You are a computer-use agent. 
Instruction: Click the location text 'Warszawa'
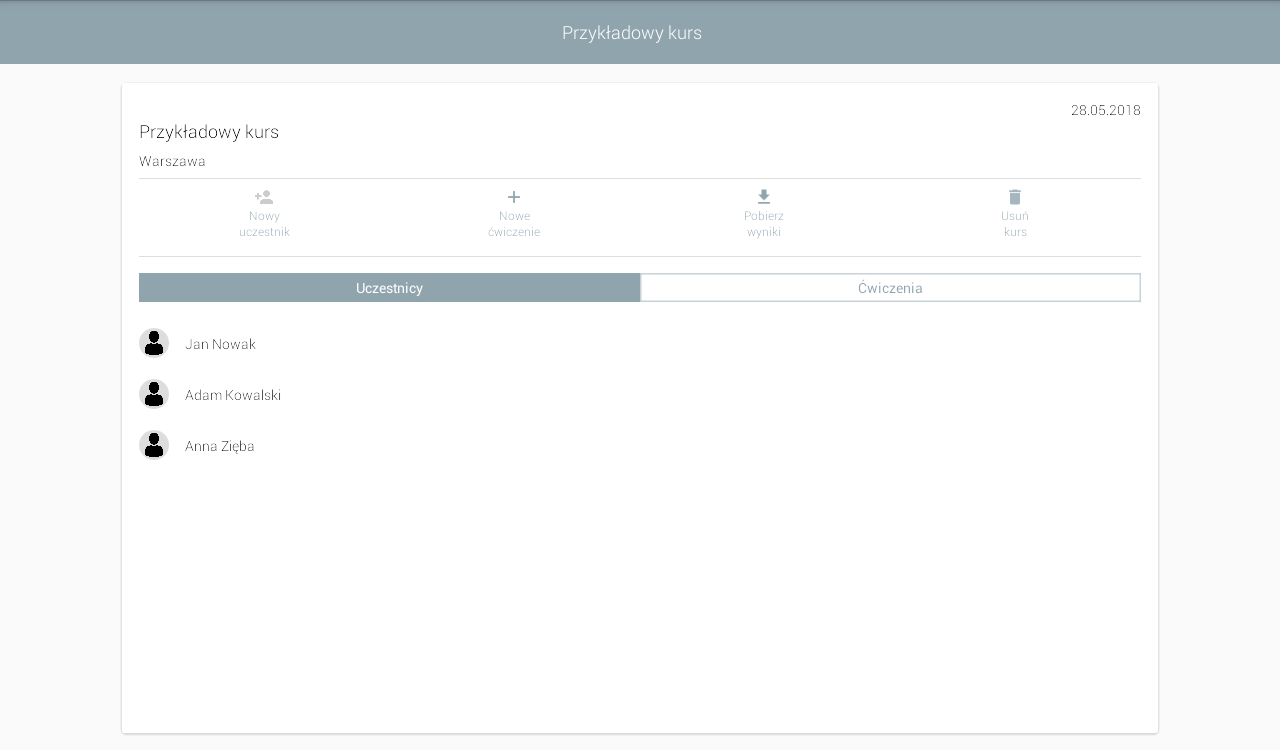[x=172, y=161]
